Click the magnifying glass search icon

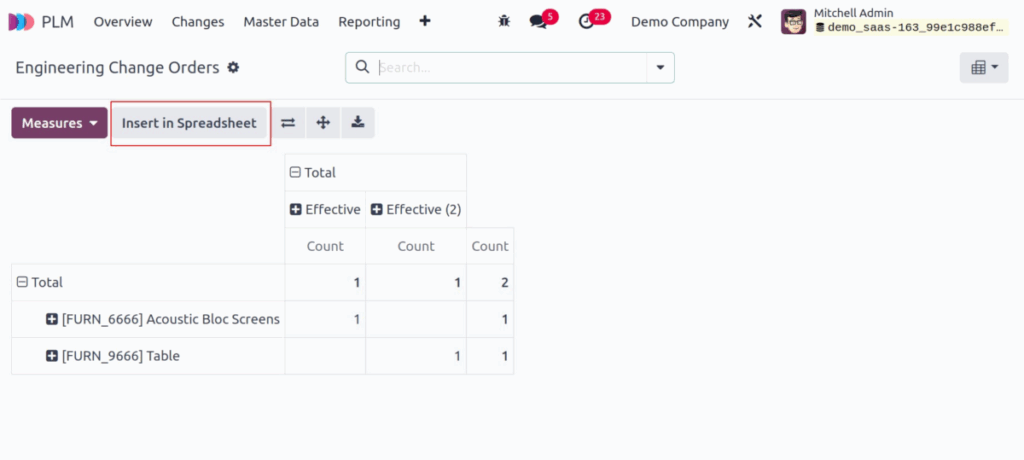click(x=362, y=67)
